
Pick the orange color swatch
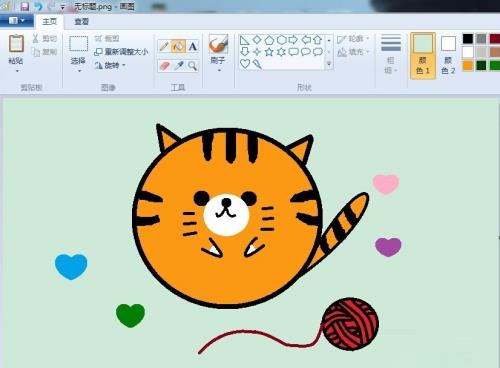468,65
